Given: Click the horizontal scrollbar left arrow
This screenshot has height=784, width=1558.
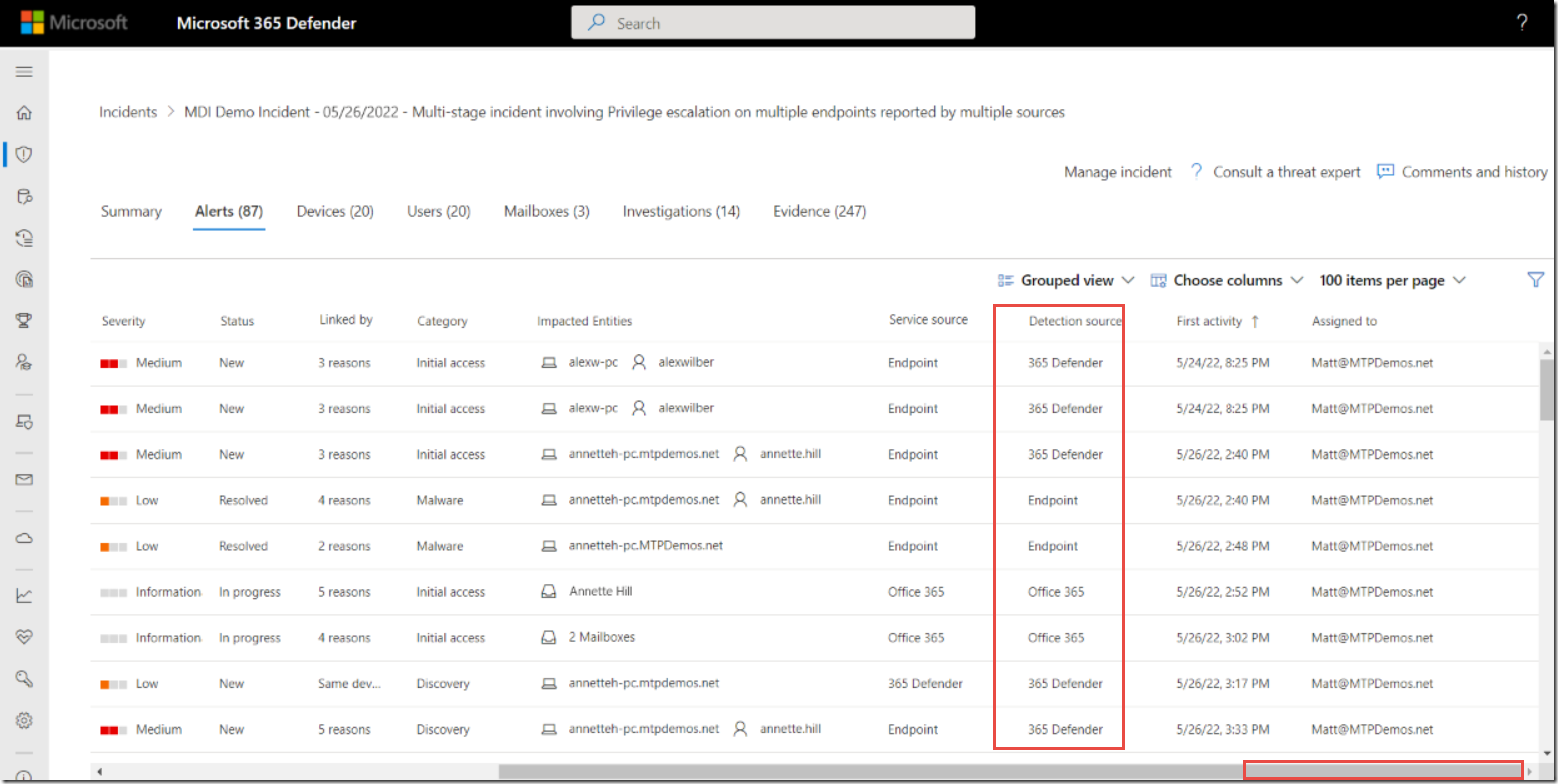Looking at the screenshot, I should coord(97,771).
